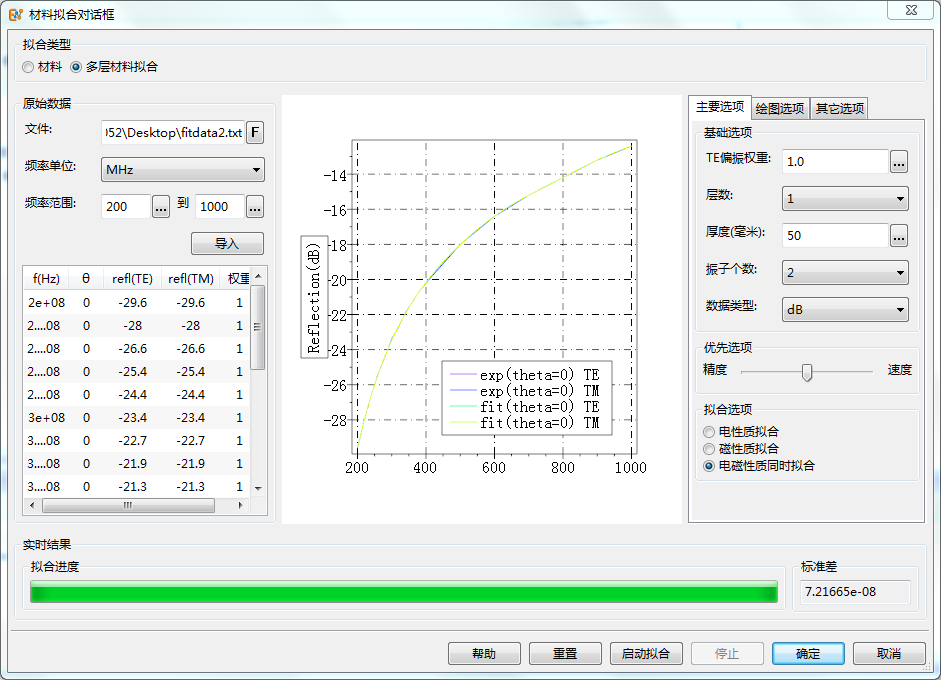Click the 导入 import button
Screen dimensions: 941x680
[227, 244]
